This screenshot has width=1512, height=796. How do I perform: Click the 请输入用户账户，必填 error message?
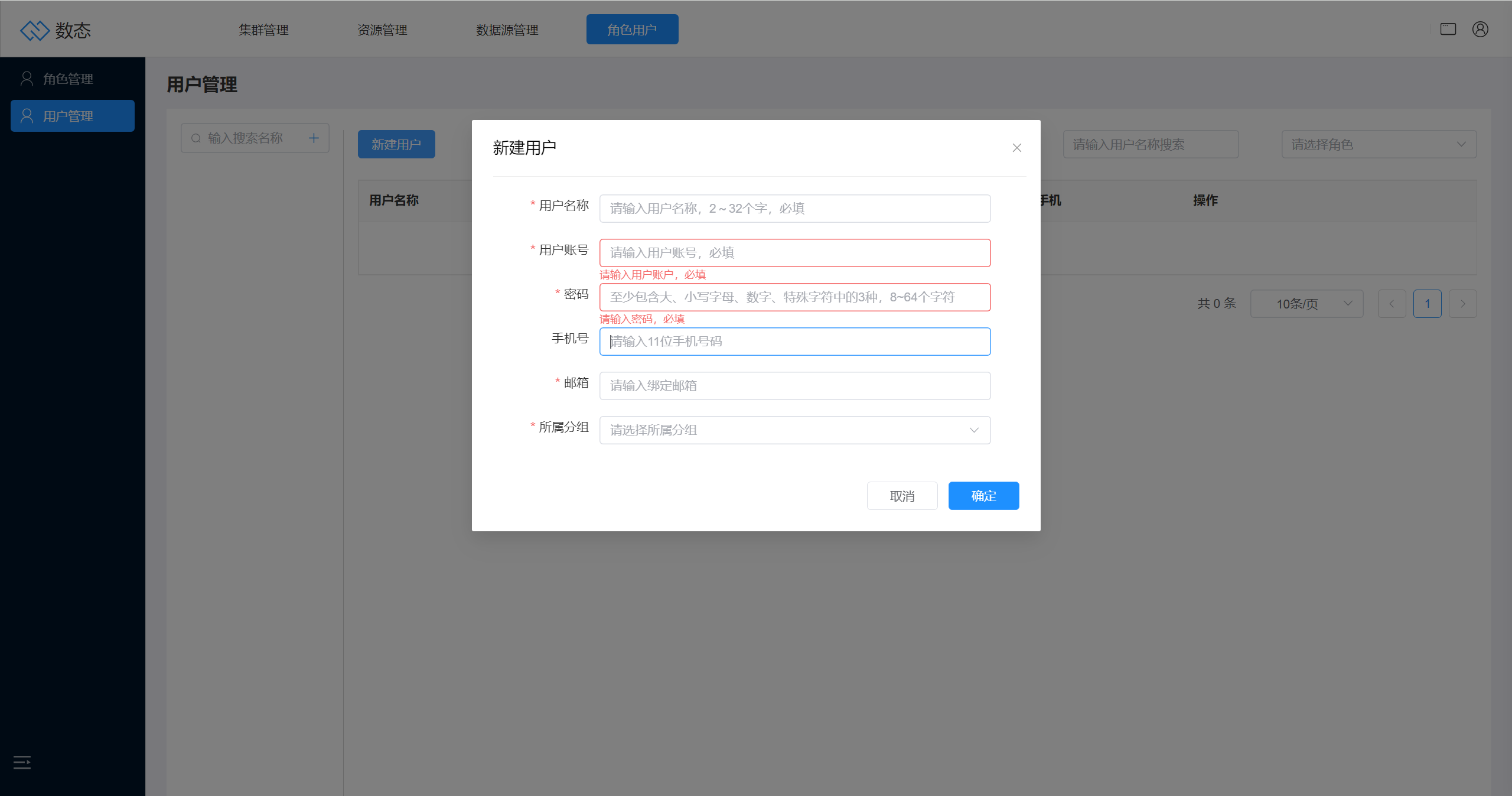click(653, 275)
